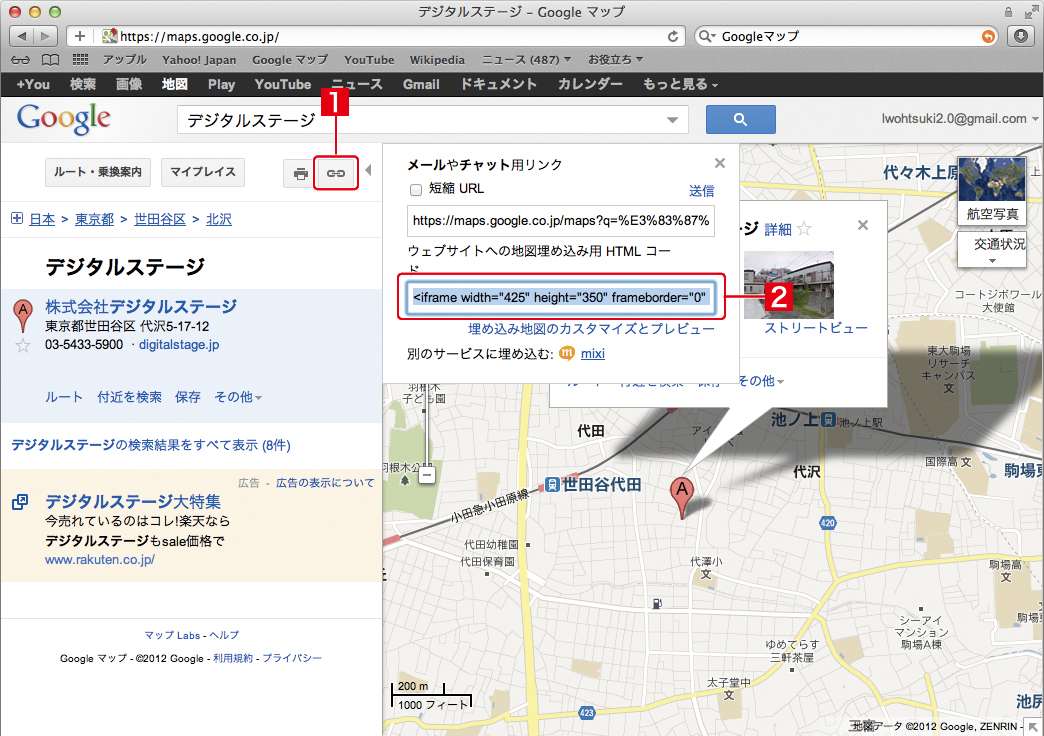1044x736 pixels.
Task: Open the ニュース (487) bookmarks dropdown
Action: click(x=526, y=60)
